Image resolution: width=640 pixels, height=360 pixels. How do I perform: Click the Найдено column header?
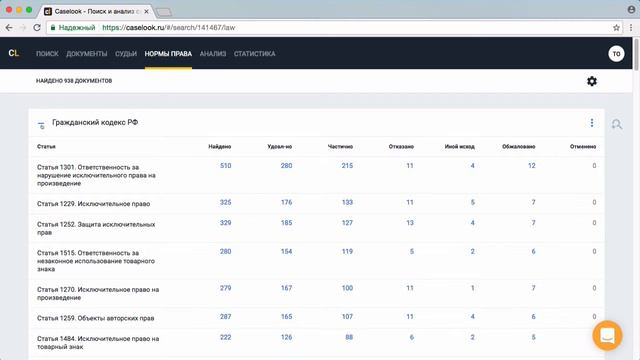pos(220,147)
